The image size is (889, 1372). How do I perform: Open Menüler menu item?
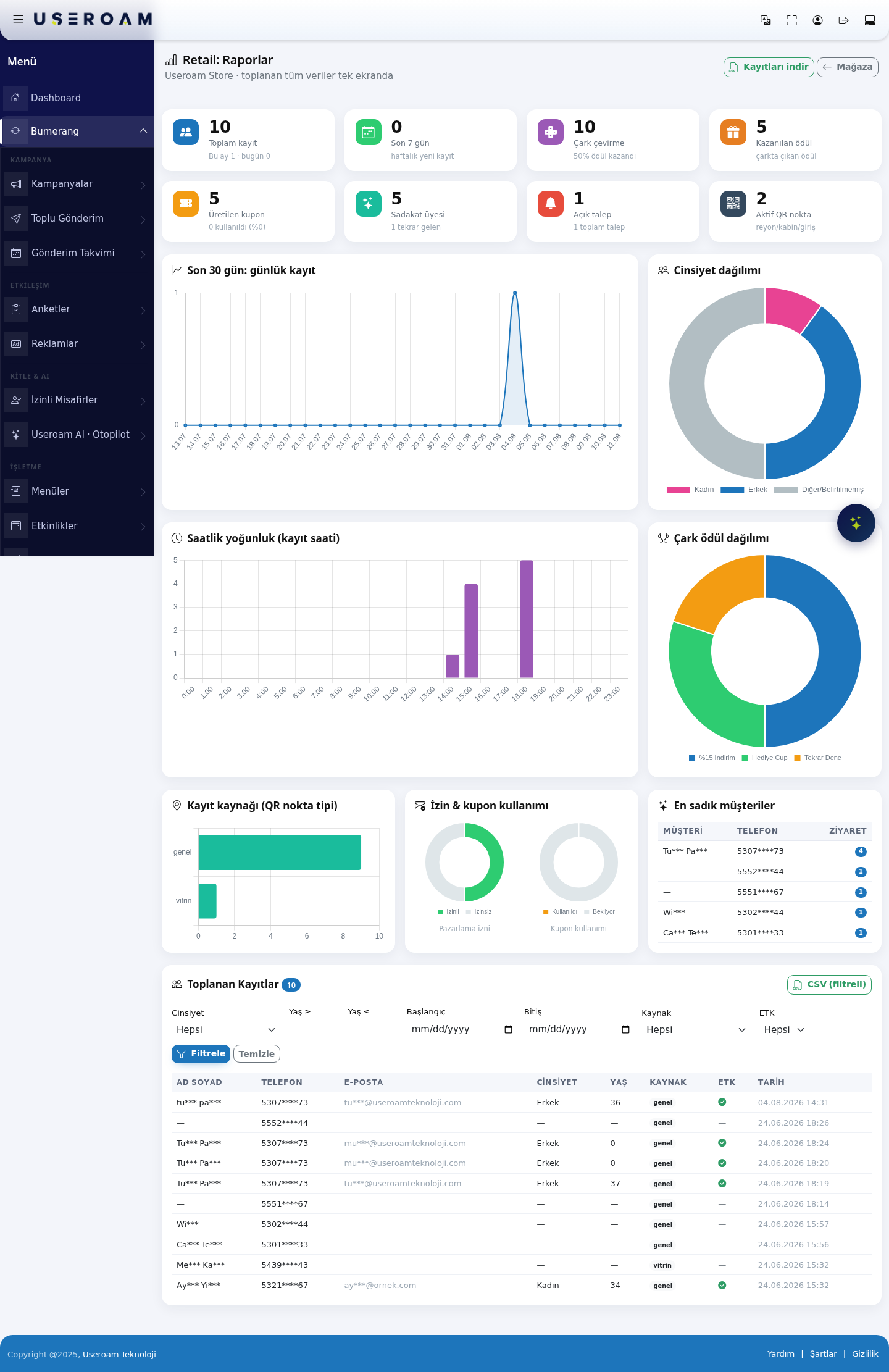tap(77, 491)
